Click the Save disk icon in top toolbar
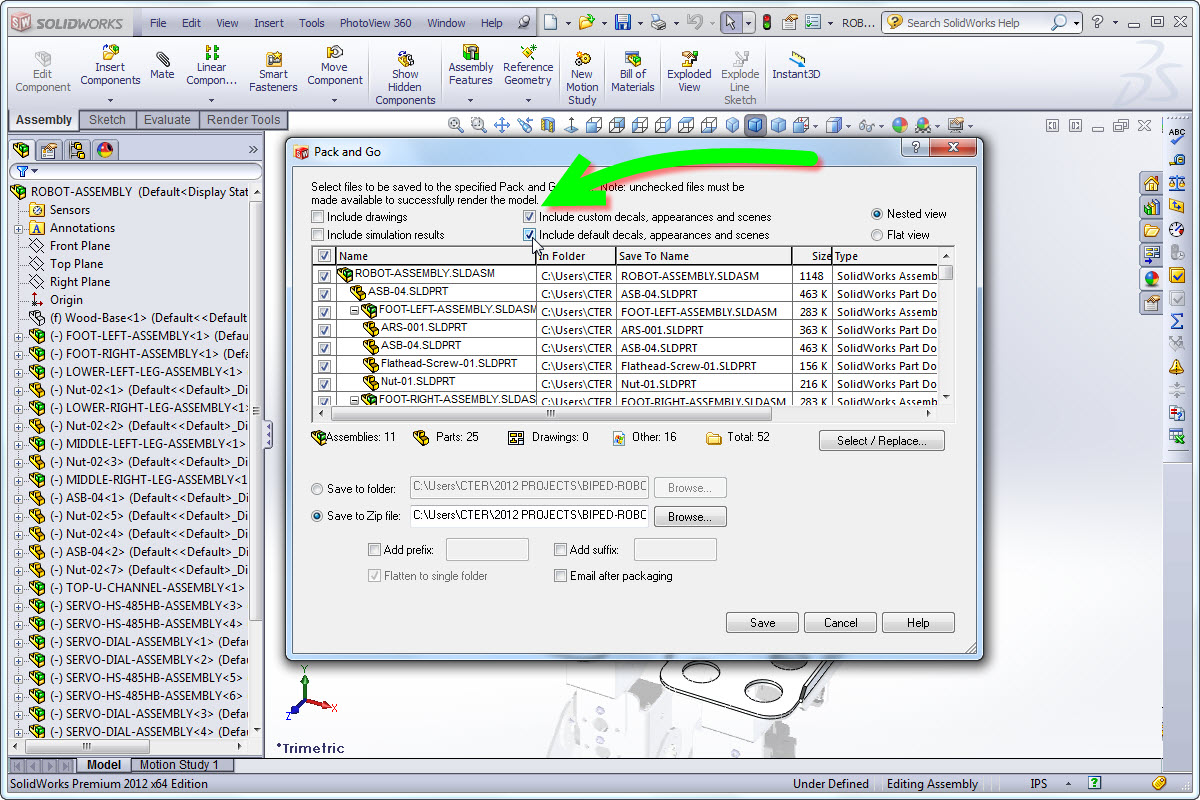The image size is (1200, 800). click(623, 22)
